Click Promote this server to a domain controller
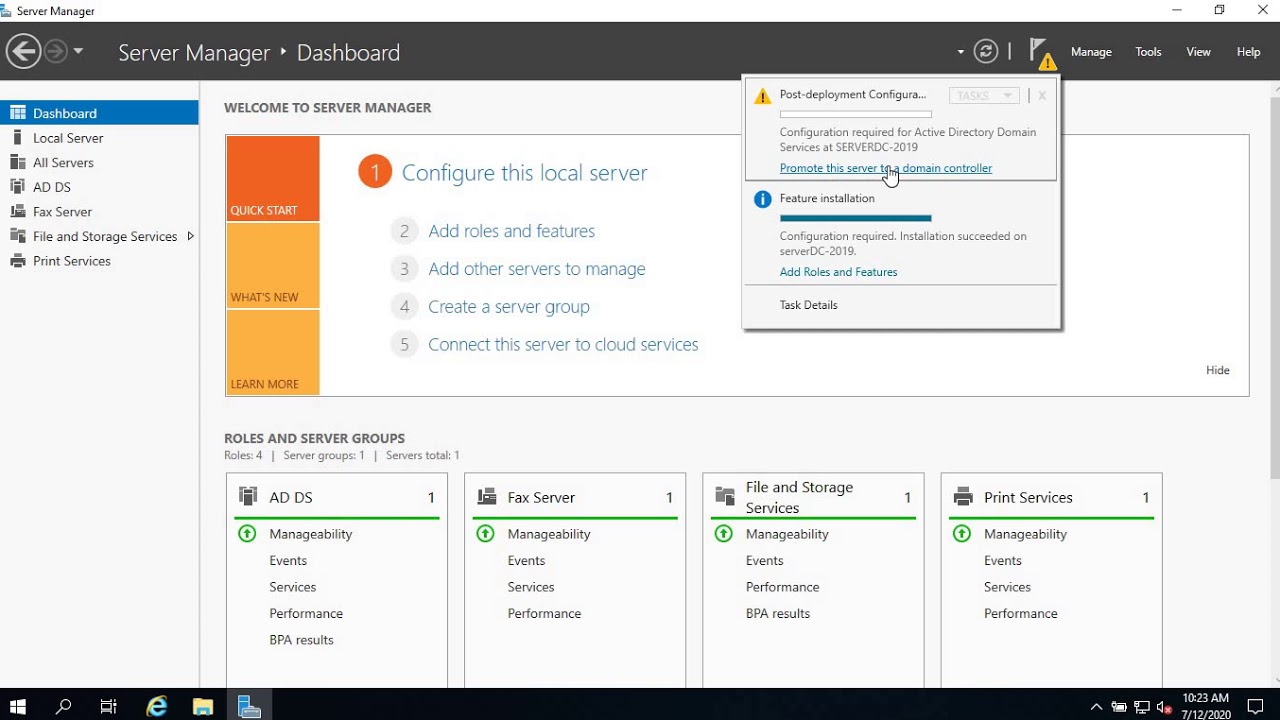 [x=886, y=168]
